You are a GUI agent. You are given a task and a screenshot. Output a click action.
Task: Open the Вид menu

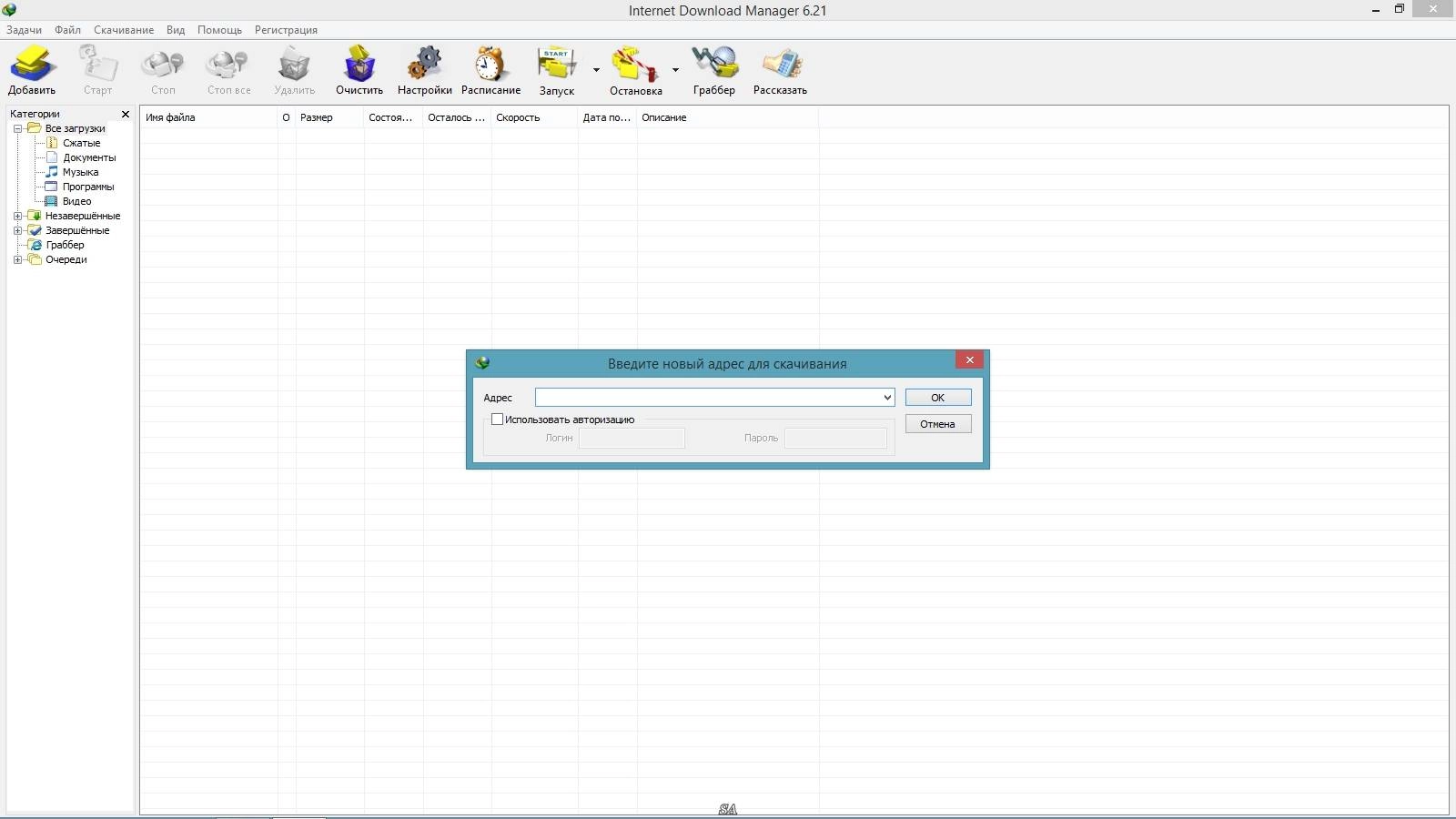(176, 30)
